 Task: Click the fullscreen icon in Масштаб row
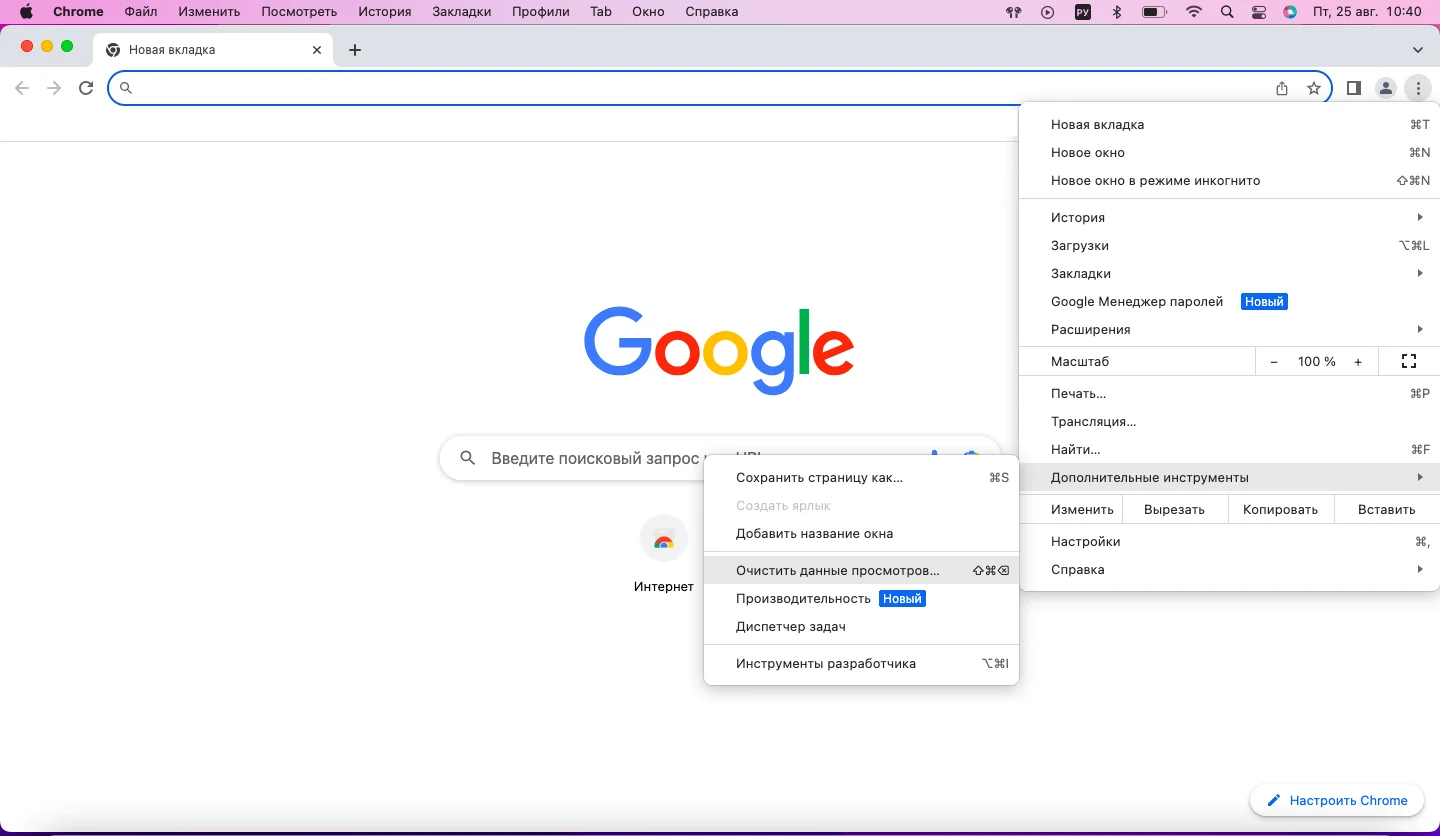[1409, 361]
